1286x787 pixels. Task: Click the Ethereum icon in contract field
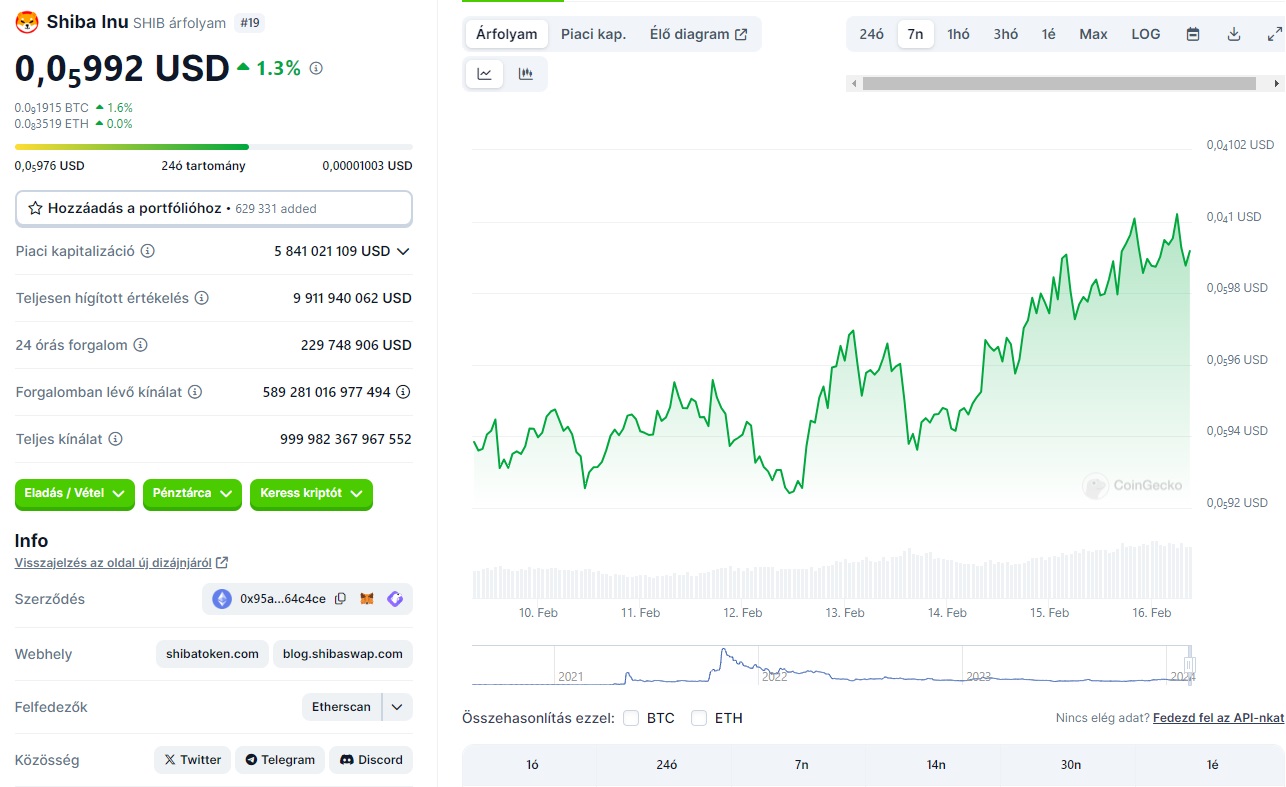[x=221, y=599]
